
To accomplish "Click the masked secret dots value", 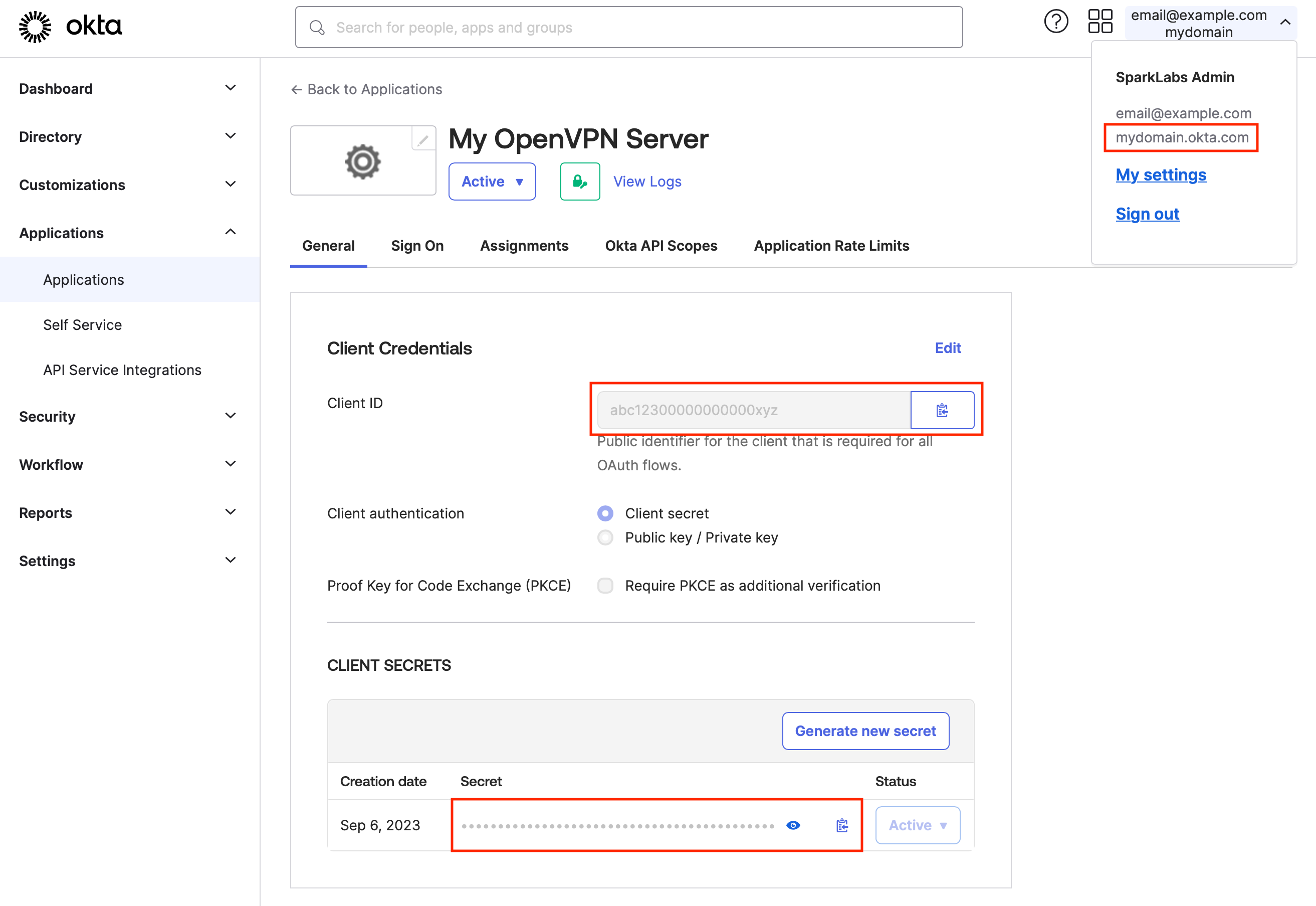I will pos(618,826).
